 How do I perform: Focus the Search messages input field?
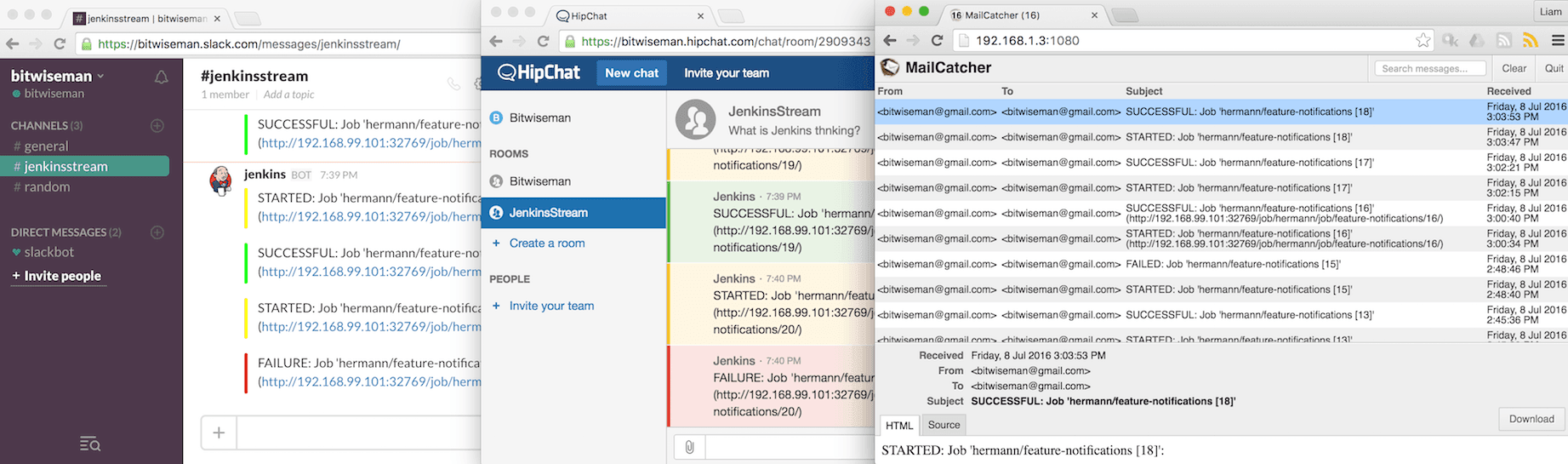point(1429,68)
